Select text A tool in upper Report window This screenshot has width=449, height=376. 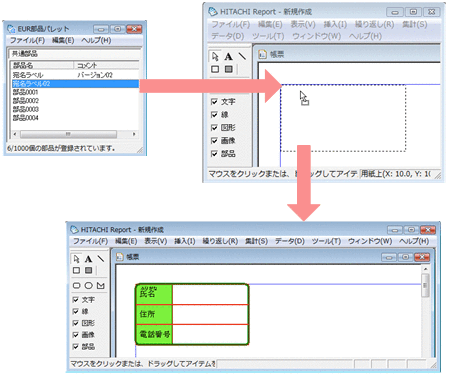[228, 57]
